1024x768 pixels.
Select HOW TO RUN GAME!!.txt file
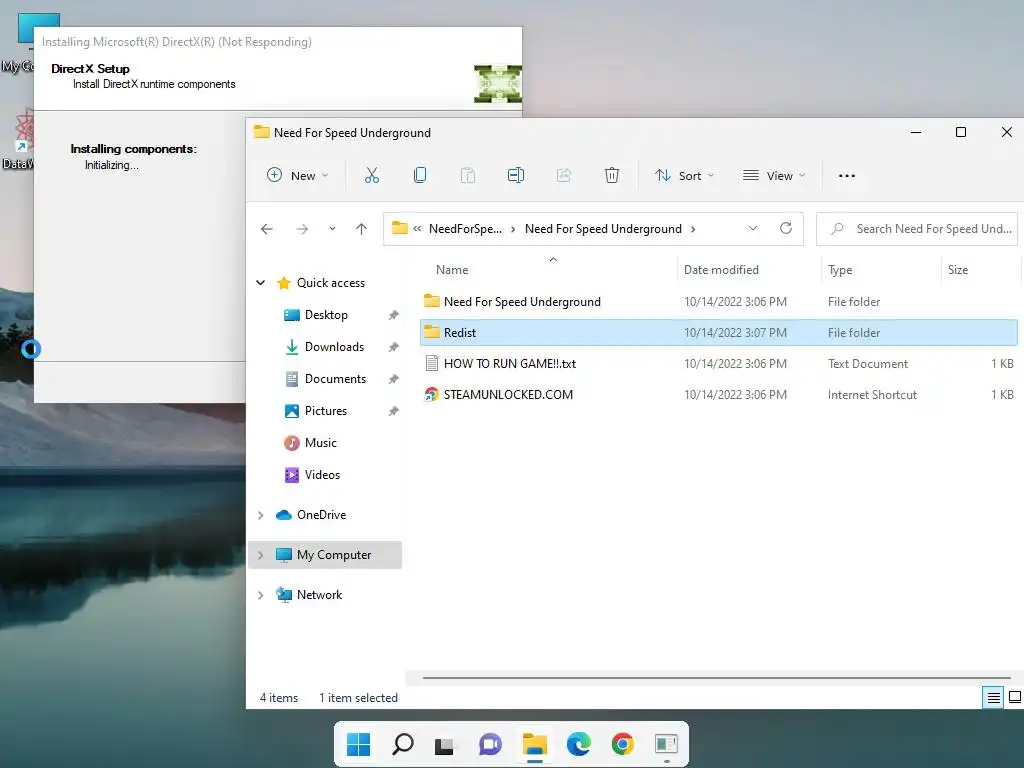[x=718, y=364]
